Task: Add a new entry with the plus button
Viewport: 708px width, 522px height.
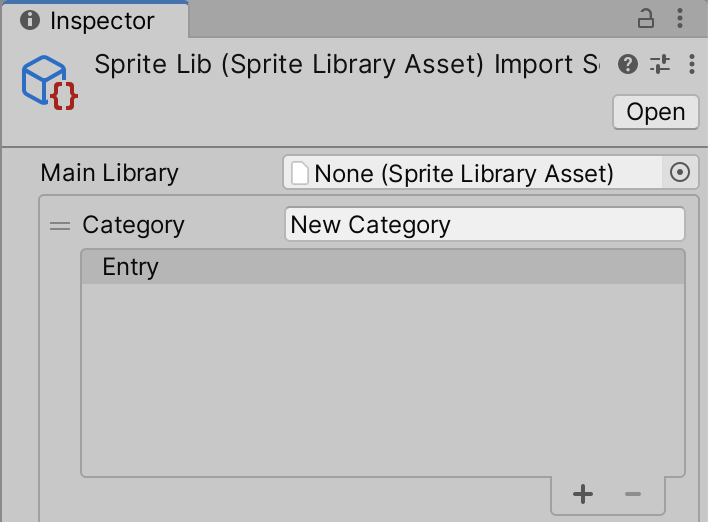Action: click(583, 494)
